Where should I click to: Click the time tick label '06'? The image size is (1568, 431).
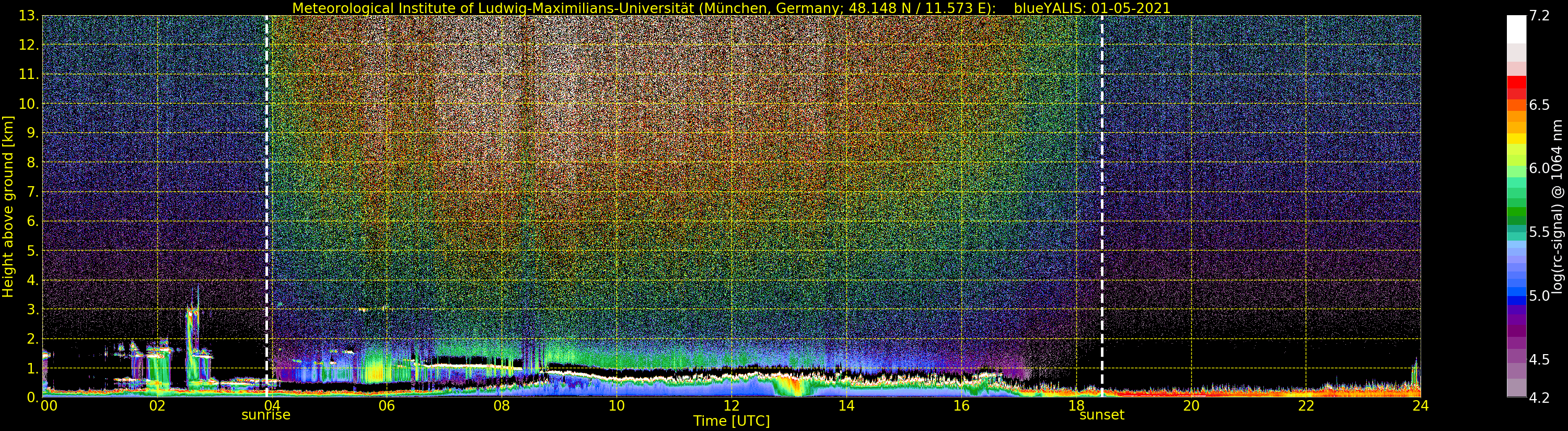pos(387,405)
